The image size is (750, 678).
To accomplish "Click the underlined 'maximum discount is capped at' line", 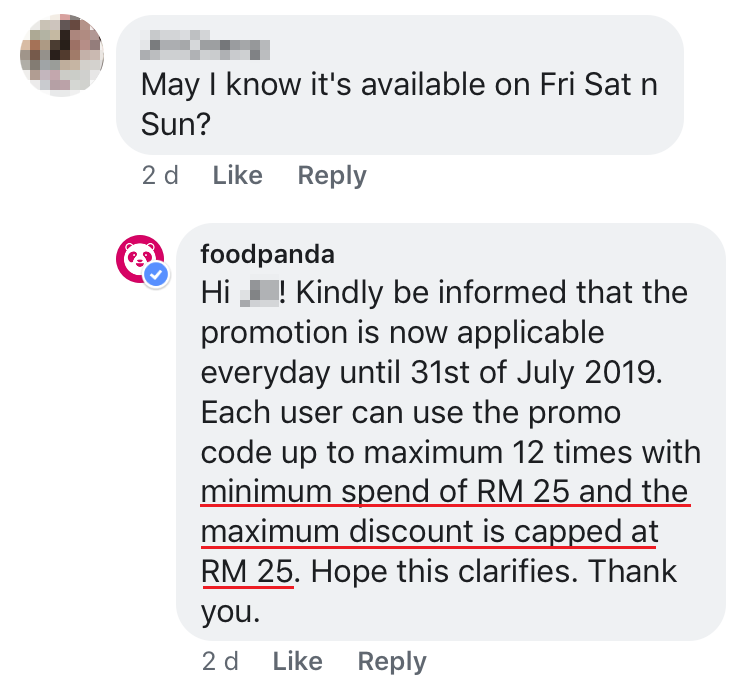I will click(x=429, y=532).
